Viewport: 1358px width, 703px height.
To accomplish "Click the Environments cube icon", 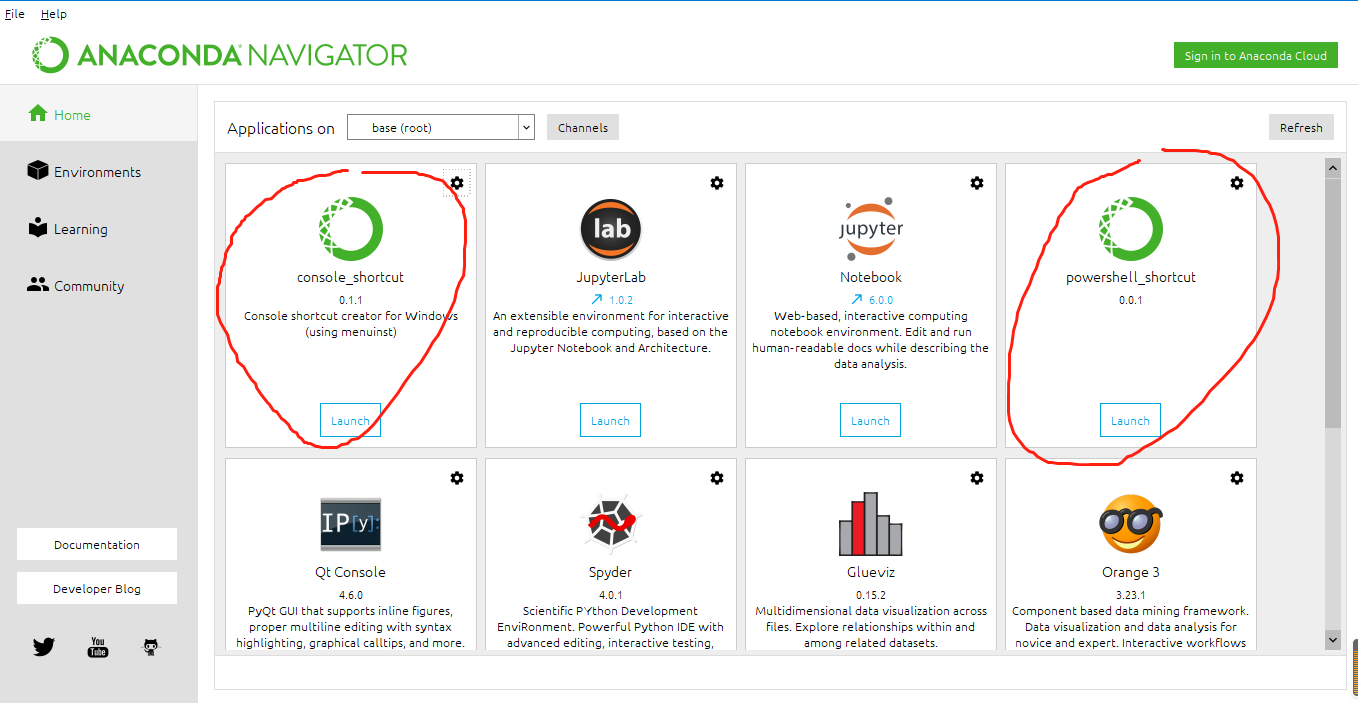I will coord(38,171).
